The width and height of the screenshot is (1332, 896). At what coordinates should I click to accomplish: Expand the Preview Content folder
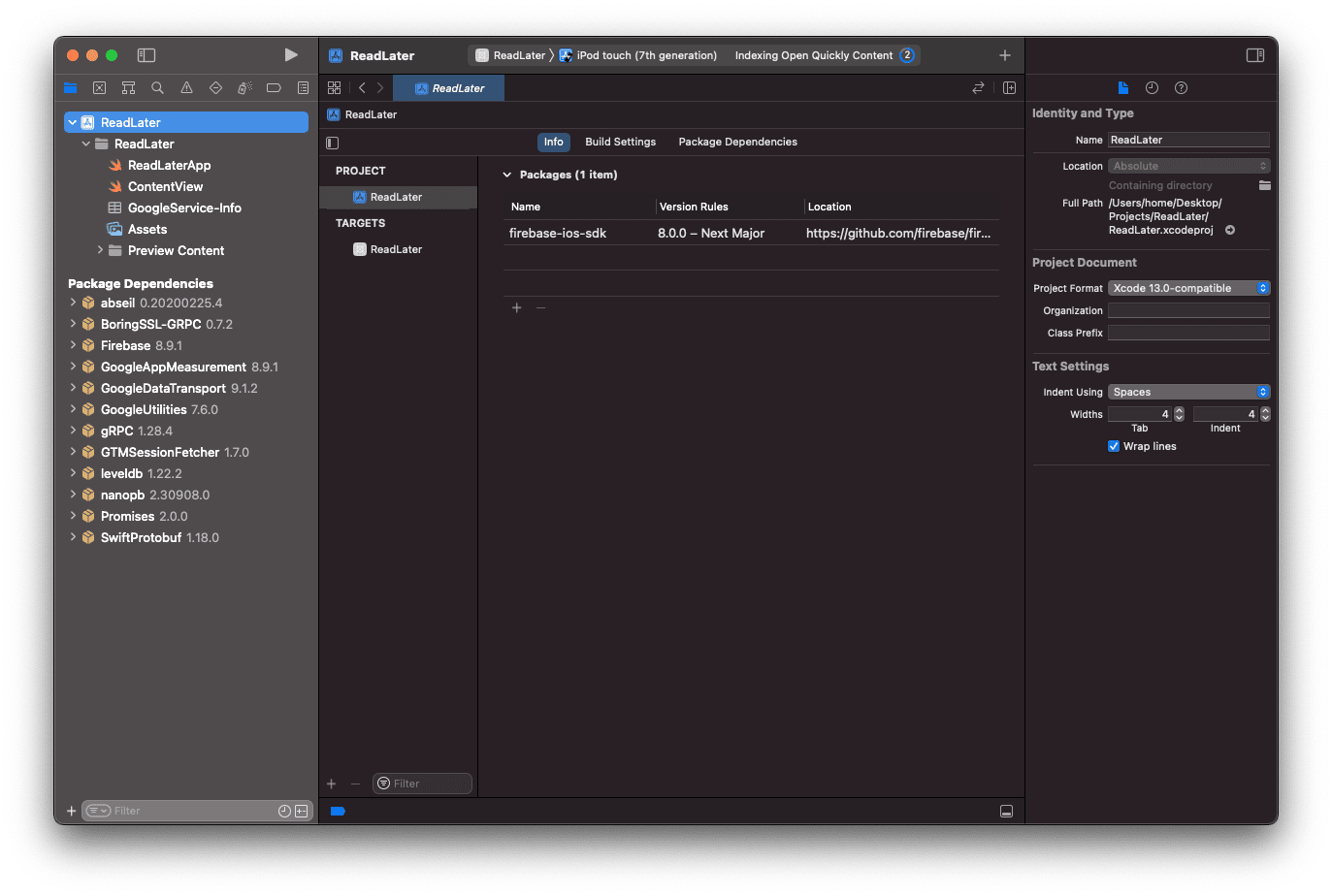(100, 251)
